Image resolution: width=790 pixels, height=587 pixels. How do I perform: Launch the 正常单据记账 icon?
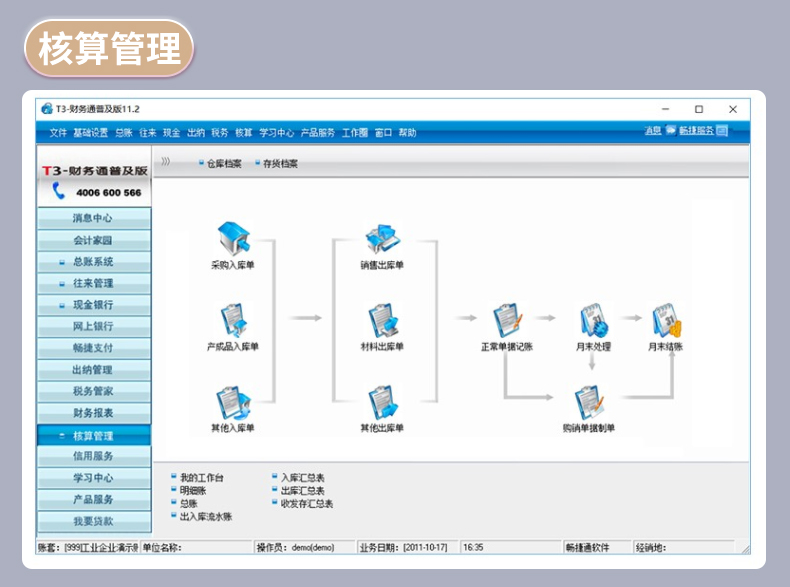(507, 320)
